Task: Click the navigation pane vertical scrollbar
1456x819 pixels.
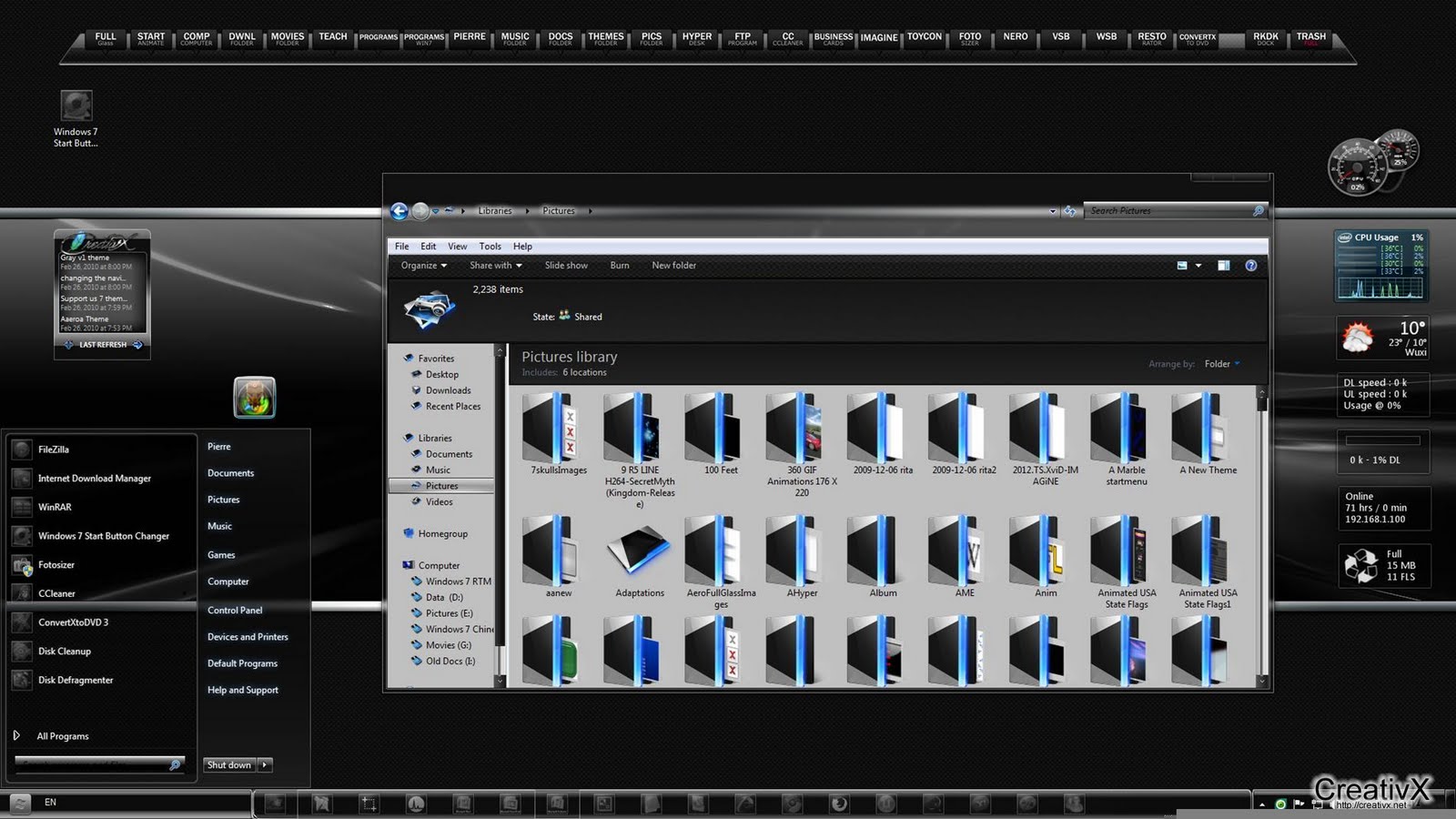Action: pyautogui.click(x=499, y=516)
